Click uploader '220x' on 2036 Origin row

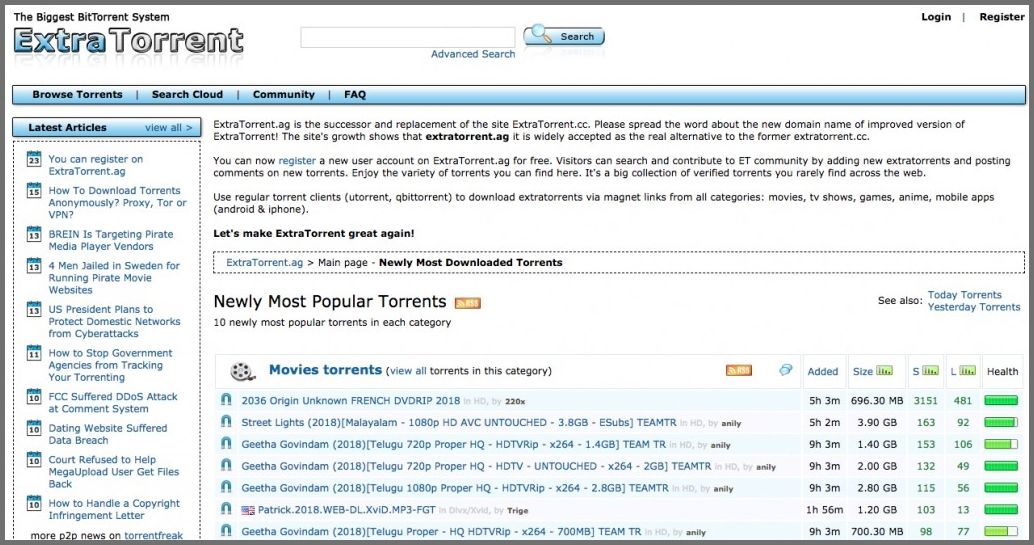[x=515, y=401]
